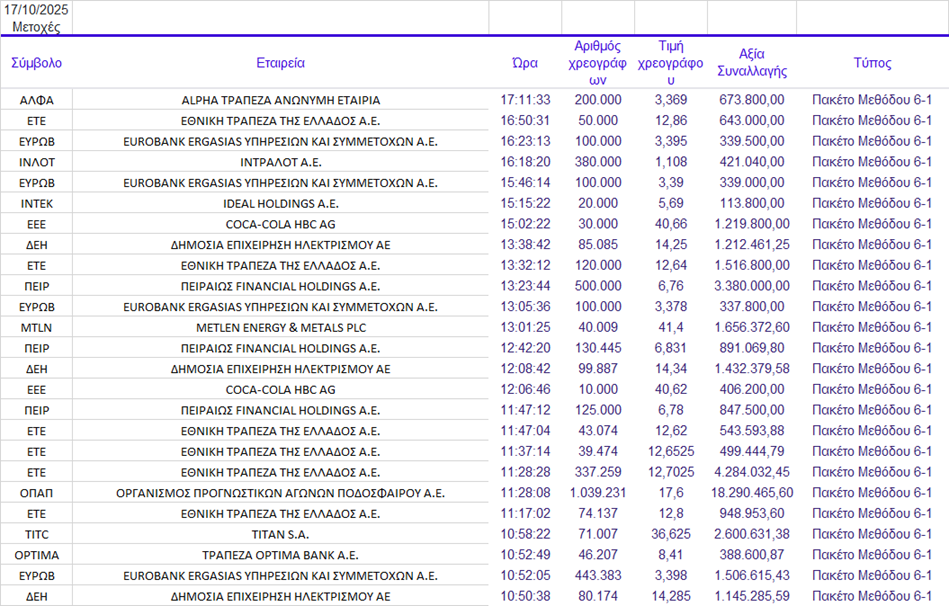Viewport: 949px width, 606px height.
Task: Click the ΙΝΛΟΤ symbol cell
Action: (x=36, y=162)
